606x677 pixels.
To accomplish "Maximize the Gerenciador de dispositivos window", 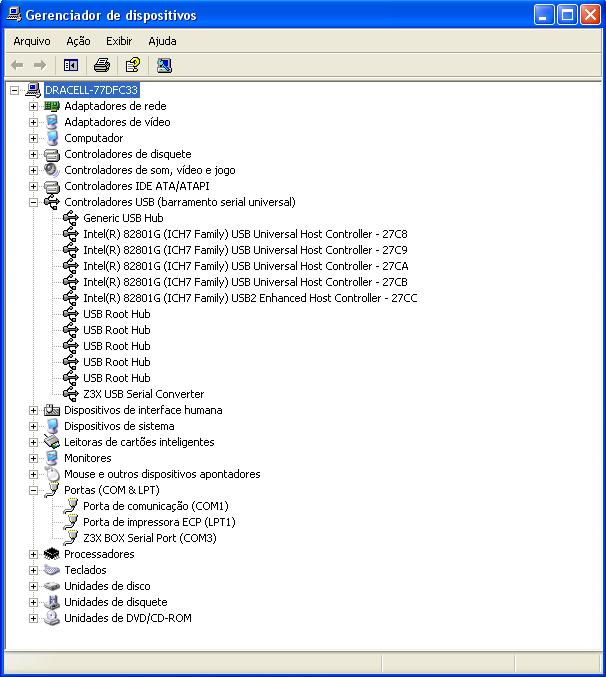I will pos(567,15).
